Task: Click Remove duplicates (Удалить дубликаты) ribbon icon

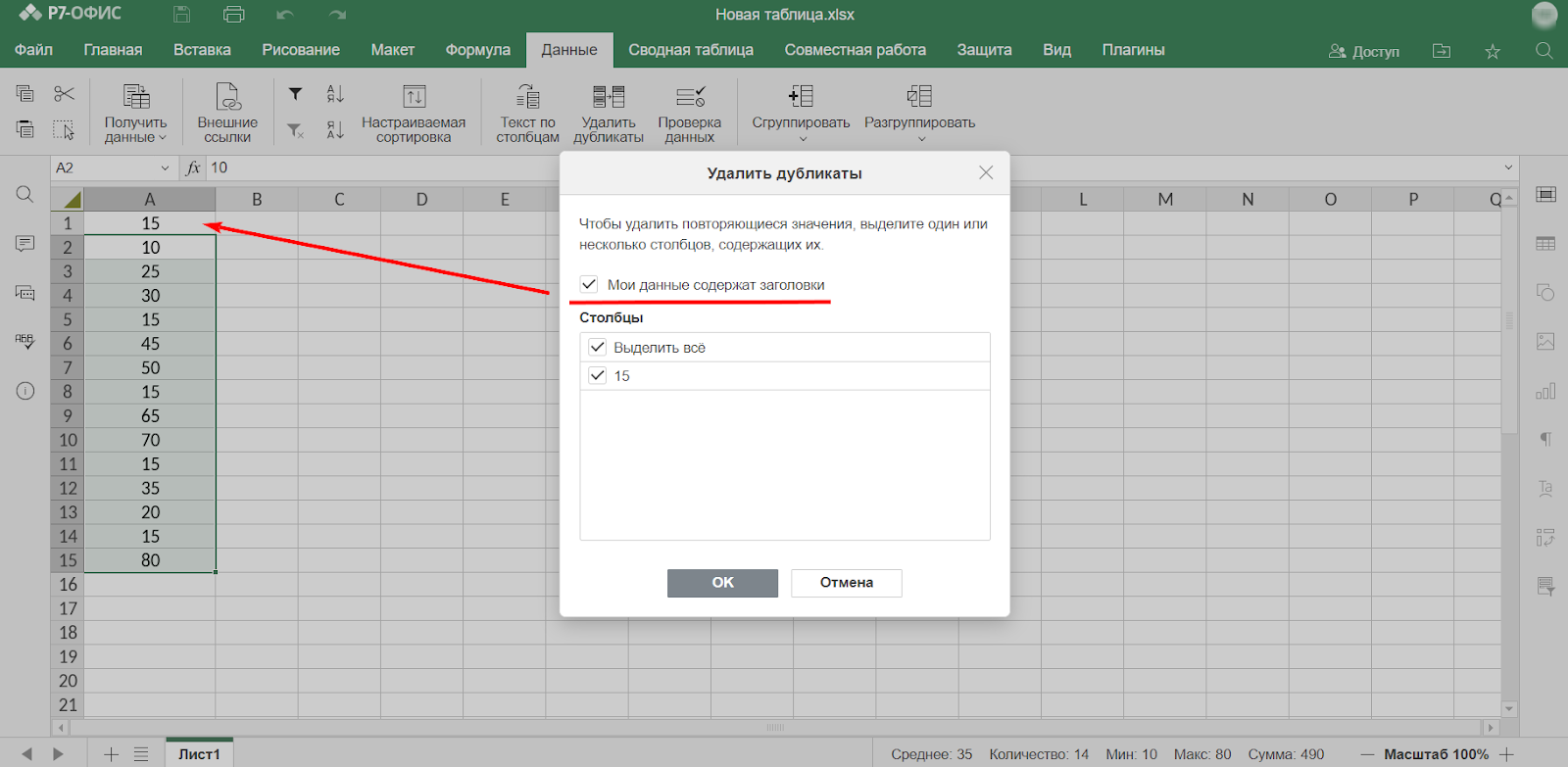Action: (609, 113)
